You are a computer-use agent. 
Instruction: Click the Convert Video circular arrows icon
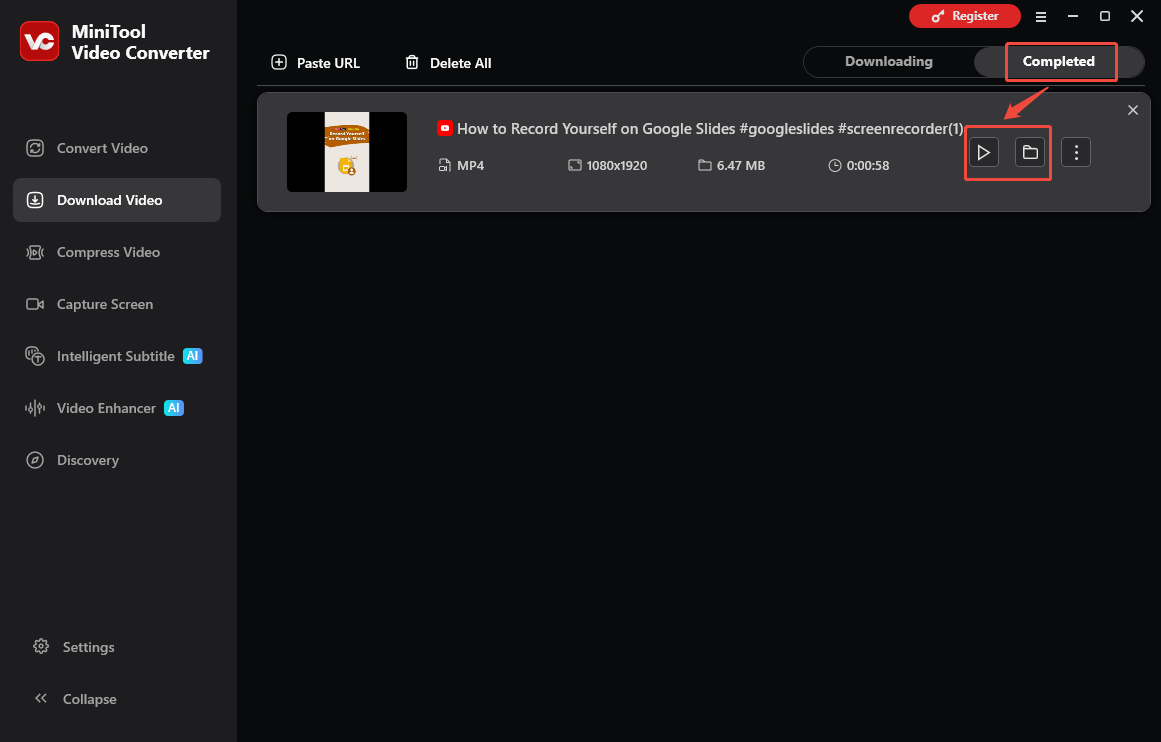tap(35, 148)
